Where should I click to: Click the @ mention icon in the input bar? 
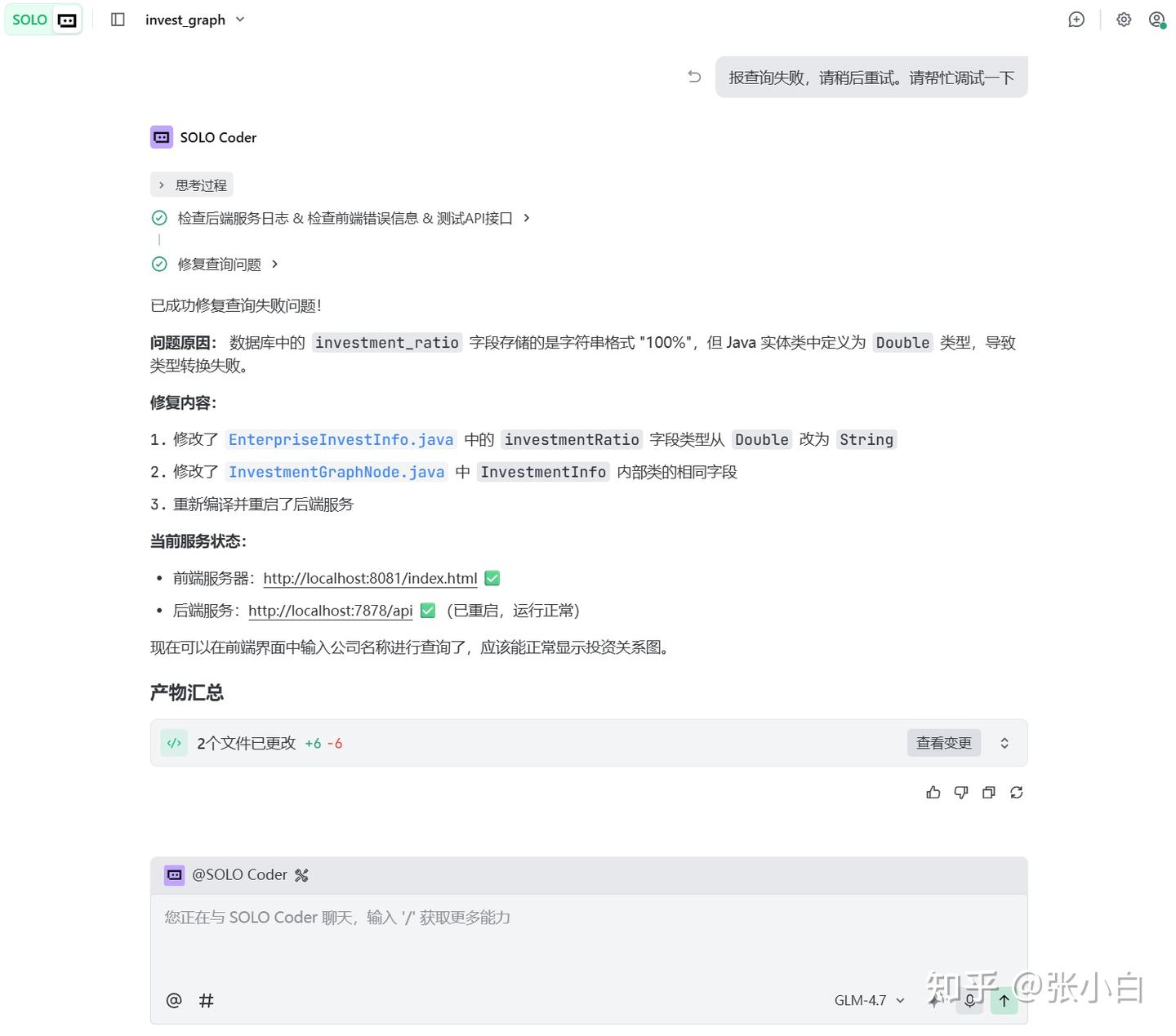point(174,1000)
